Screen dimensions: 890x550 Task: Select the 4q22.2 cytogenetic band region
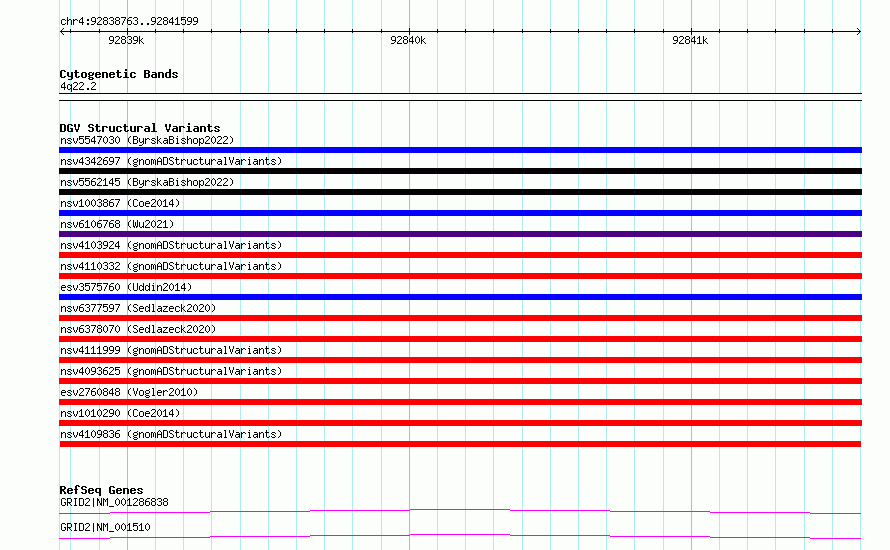click(x=460, y=97)
